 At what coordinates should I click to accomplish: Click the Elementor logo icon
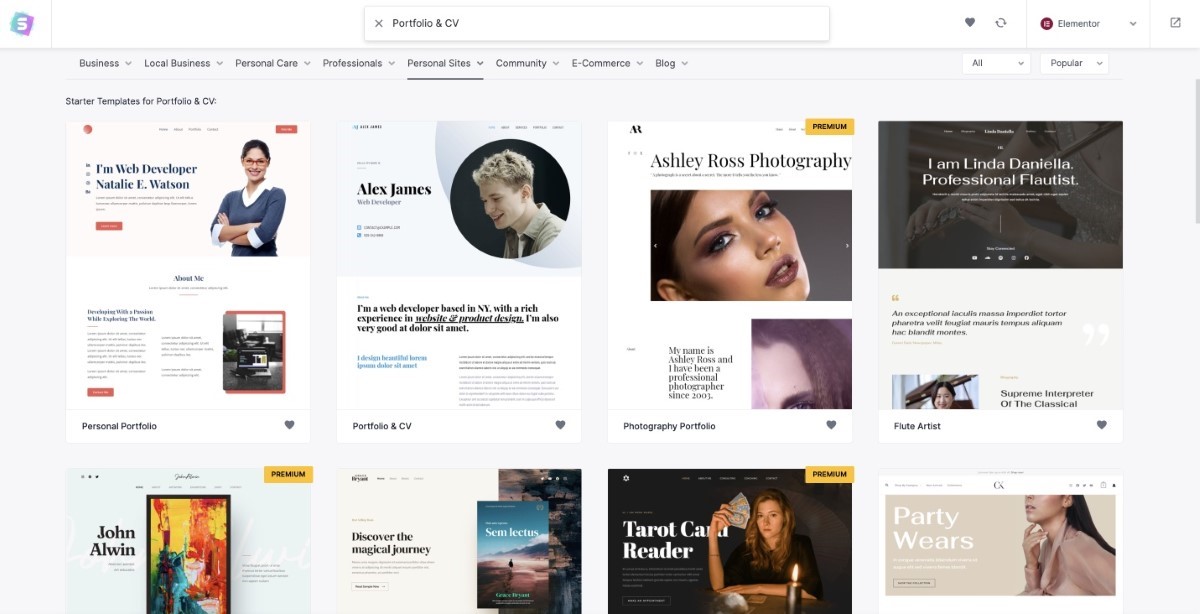pos(1047,23)
